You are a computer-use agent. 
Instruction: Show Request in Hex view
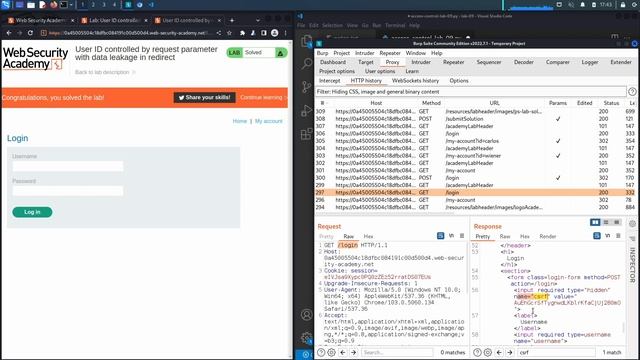[x=368, y=236]
